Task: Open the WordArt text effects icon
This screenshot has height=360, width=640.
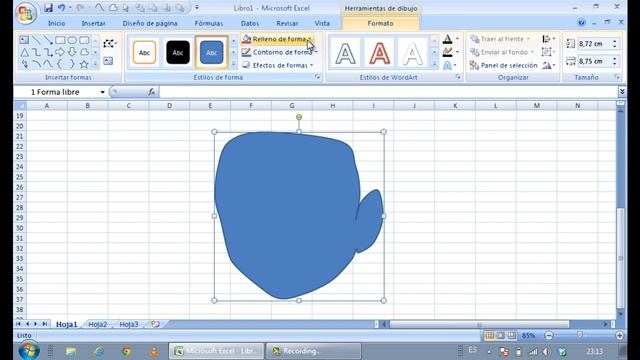Action: pyautogui.click(x=449, y=65)
